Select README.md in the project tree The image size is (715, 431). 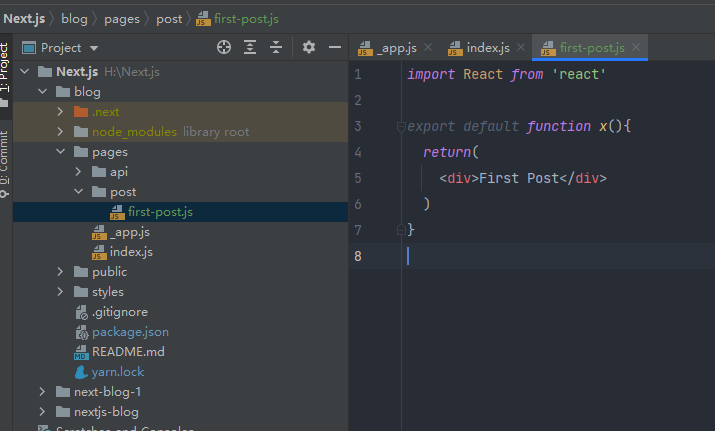[181, 352]
